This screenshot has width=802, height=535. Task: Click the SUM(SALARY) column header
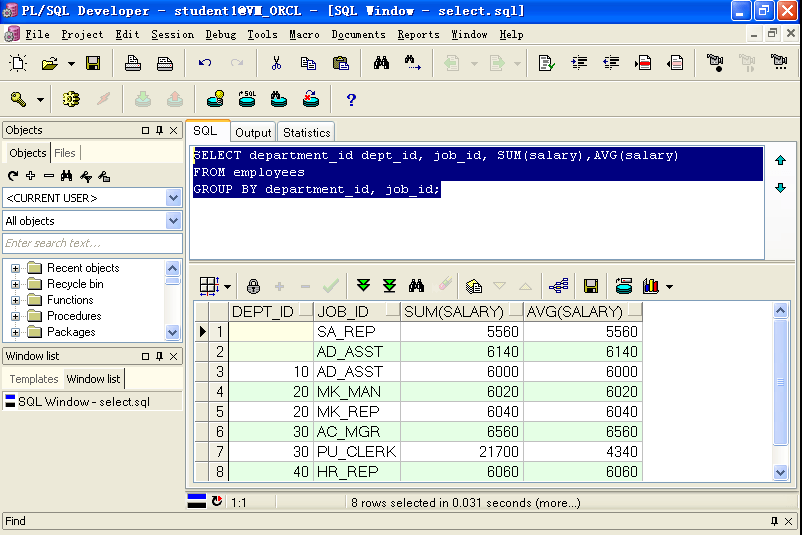click(x=453, y=312)
